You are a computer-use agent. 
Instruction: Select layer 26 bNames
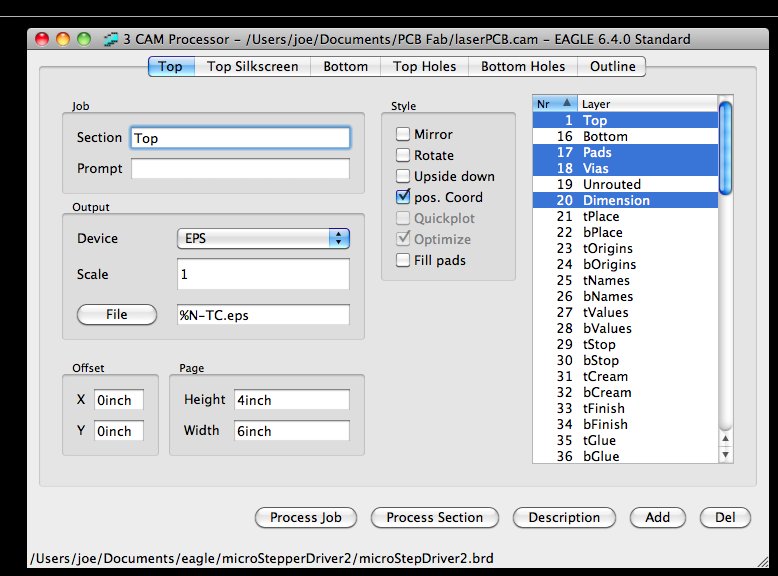[625, 296]
